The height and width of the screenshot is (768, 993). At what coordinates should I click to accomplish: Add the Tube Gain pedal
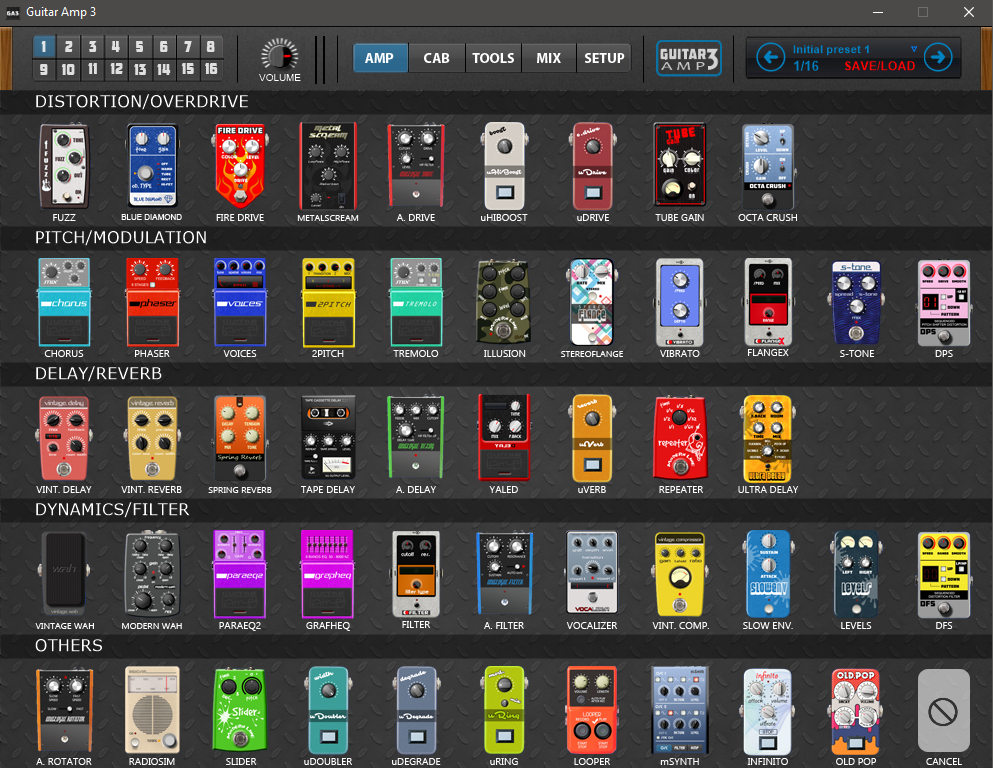[680, 165]
